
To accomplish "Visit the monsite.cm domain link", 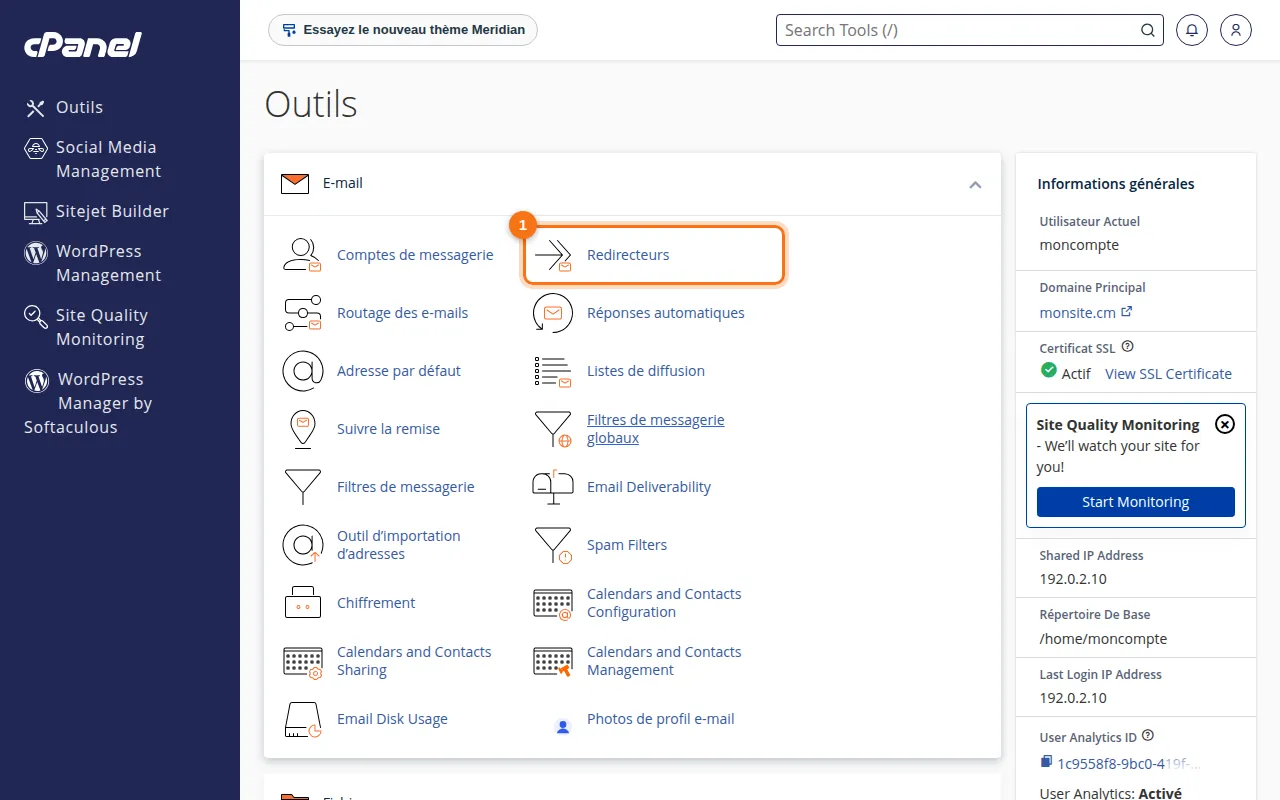I will (1086, 312).
